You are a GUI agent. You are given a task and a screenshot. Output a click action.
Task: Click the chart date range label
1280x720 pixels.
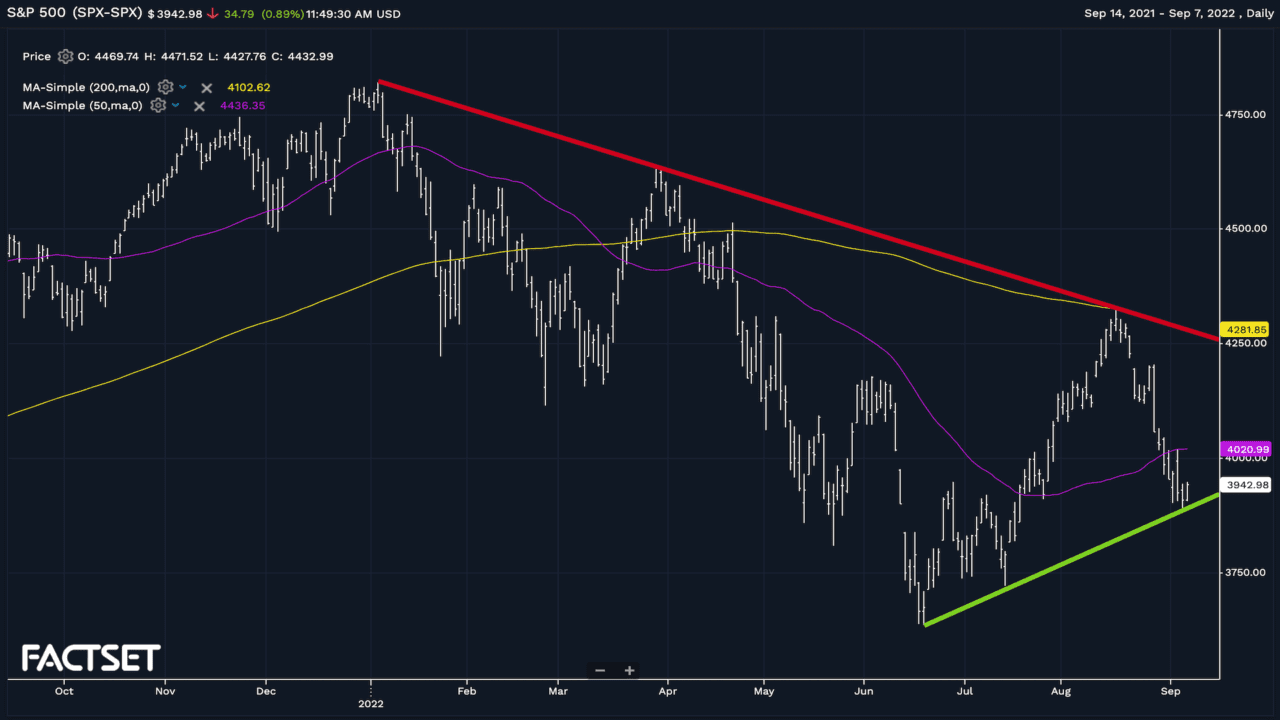(x=1177, y=13)
